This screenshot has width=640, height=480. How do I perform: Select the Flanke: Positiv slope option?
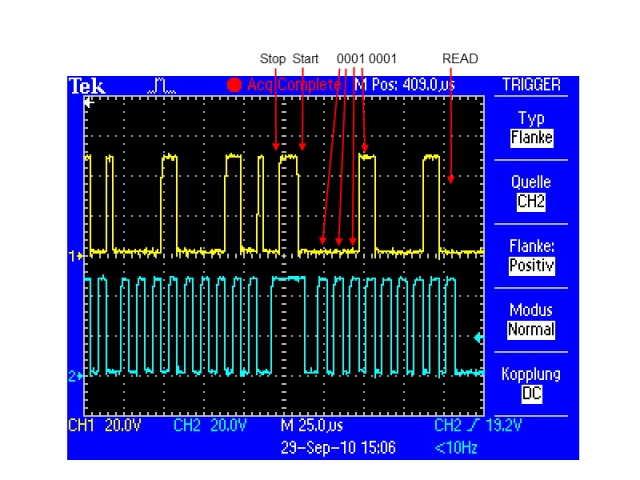531,256
